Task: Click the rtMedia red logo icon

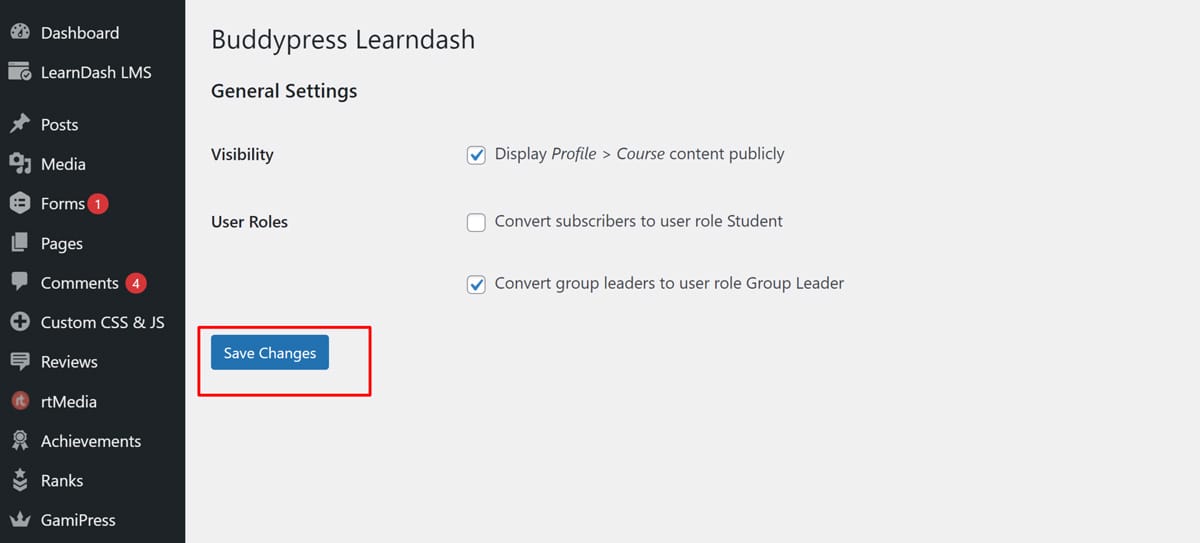Action: pyautogui.click(x=19, y=402)
